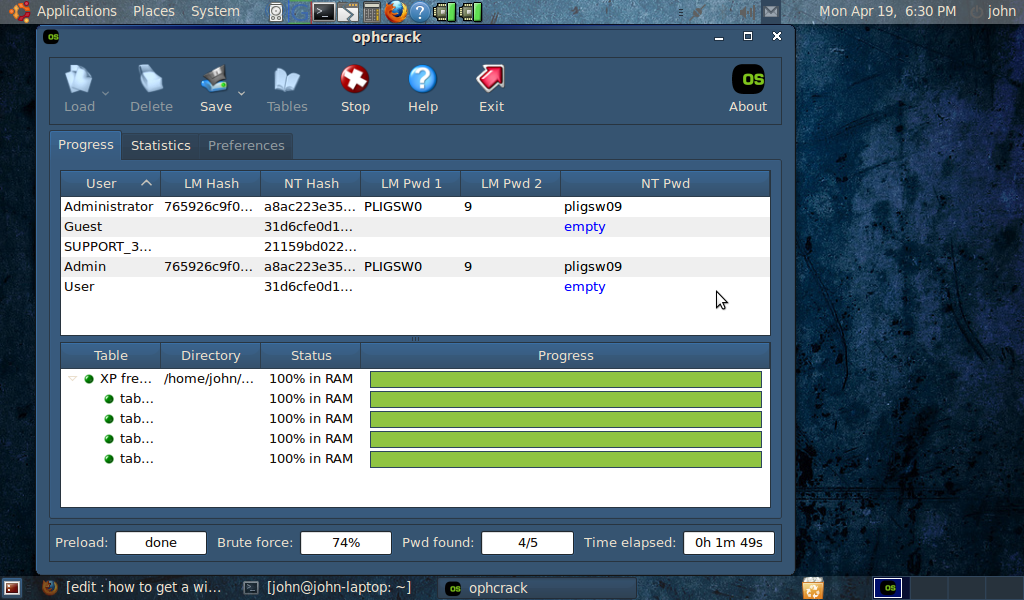This screenshot has width=1024, height=600.
Task: Click the XP free table status dot
Action: 89,379
